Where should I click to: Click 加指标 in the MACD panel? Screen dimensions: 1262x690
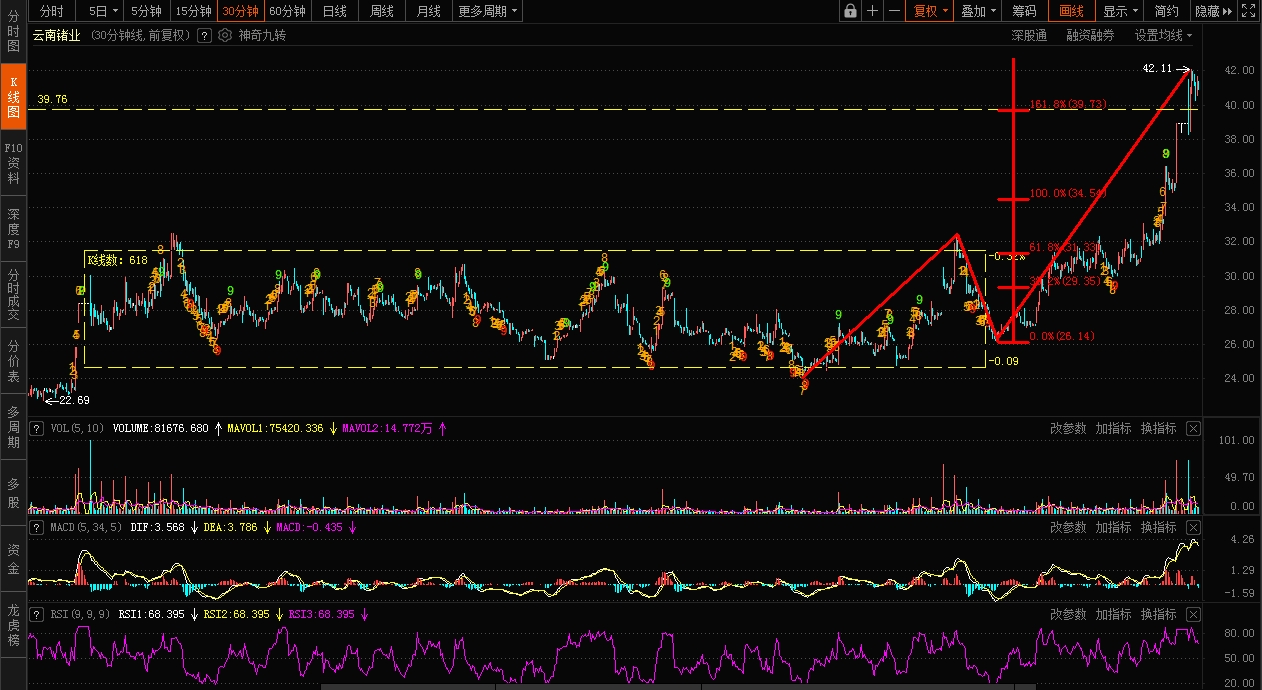(x=1113, y=527)
